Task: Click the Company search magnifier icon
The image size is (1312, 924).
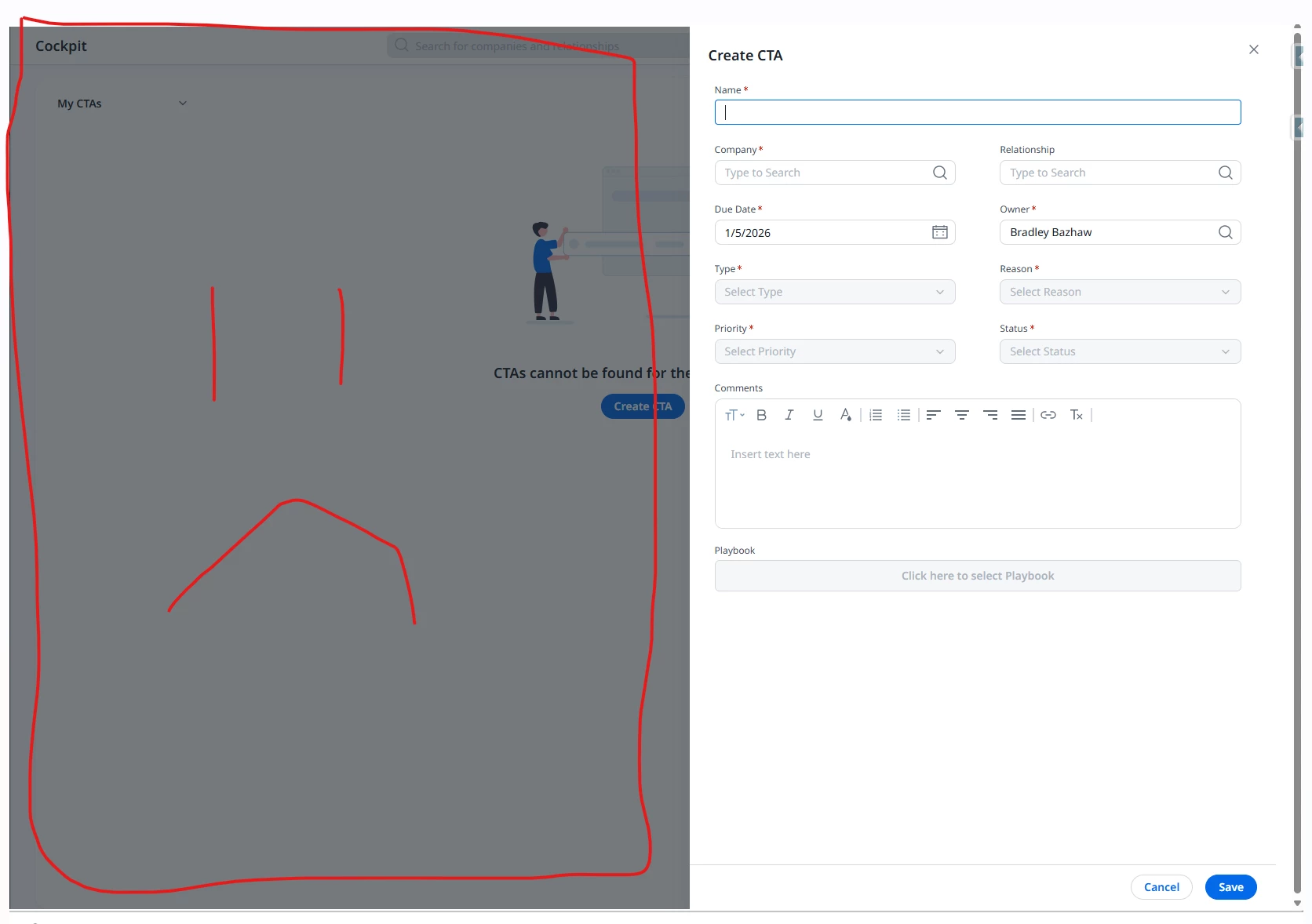Action: pyautogui.click(x=939, y=173)
